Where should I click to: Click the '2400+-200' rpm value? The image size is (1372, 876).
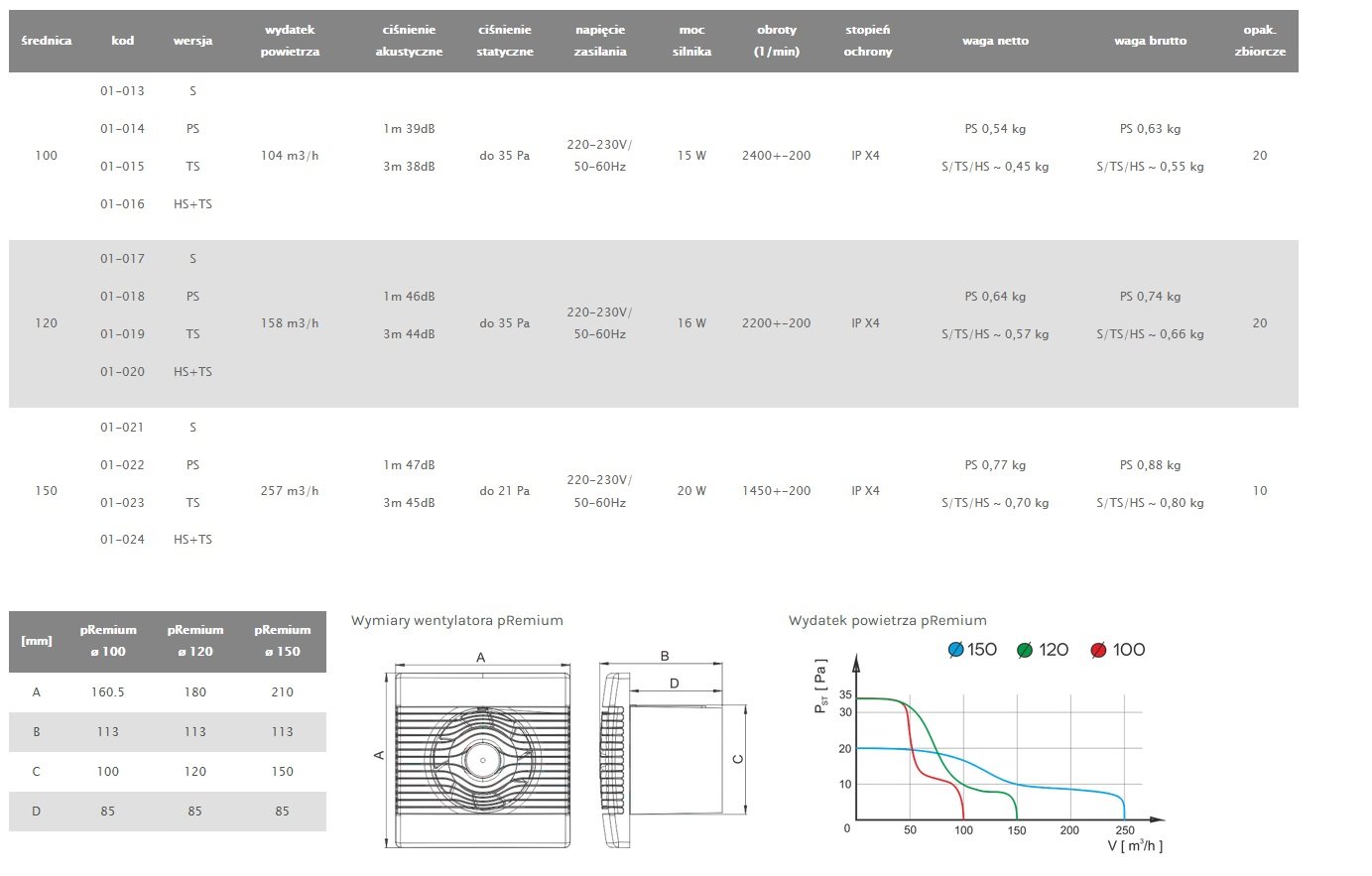(777, 156)
